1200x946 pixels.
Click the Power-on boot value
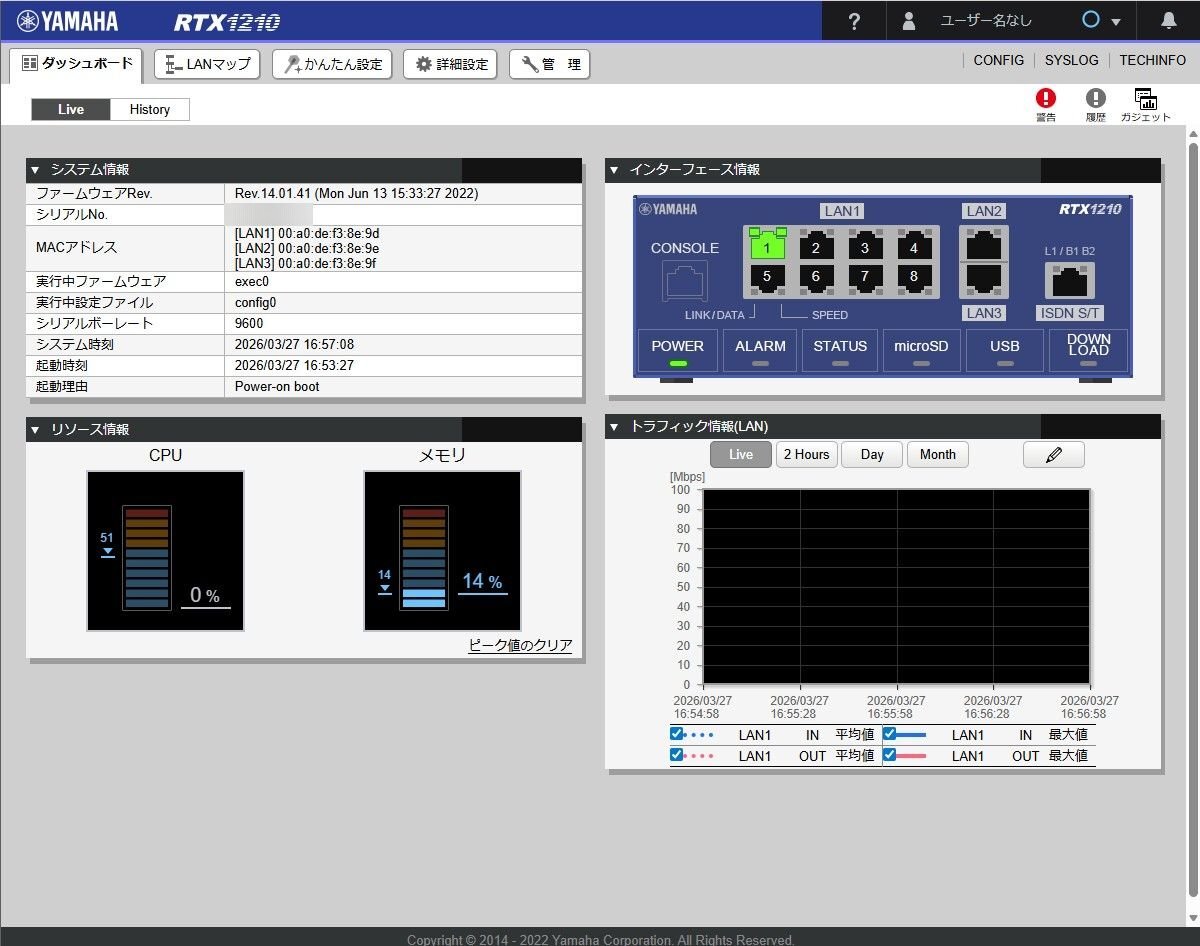coord(277,386)
